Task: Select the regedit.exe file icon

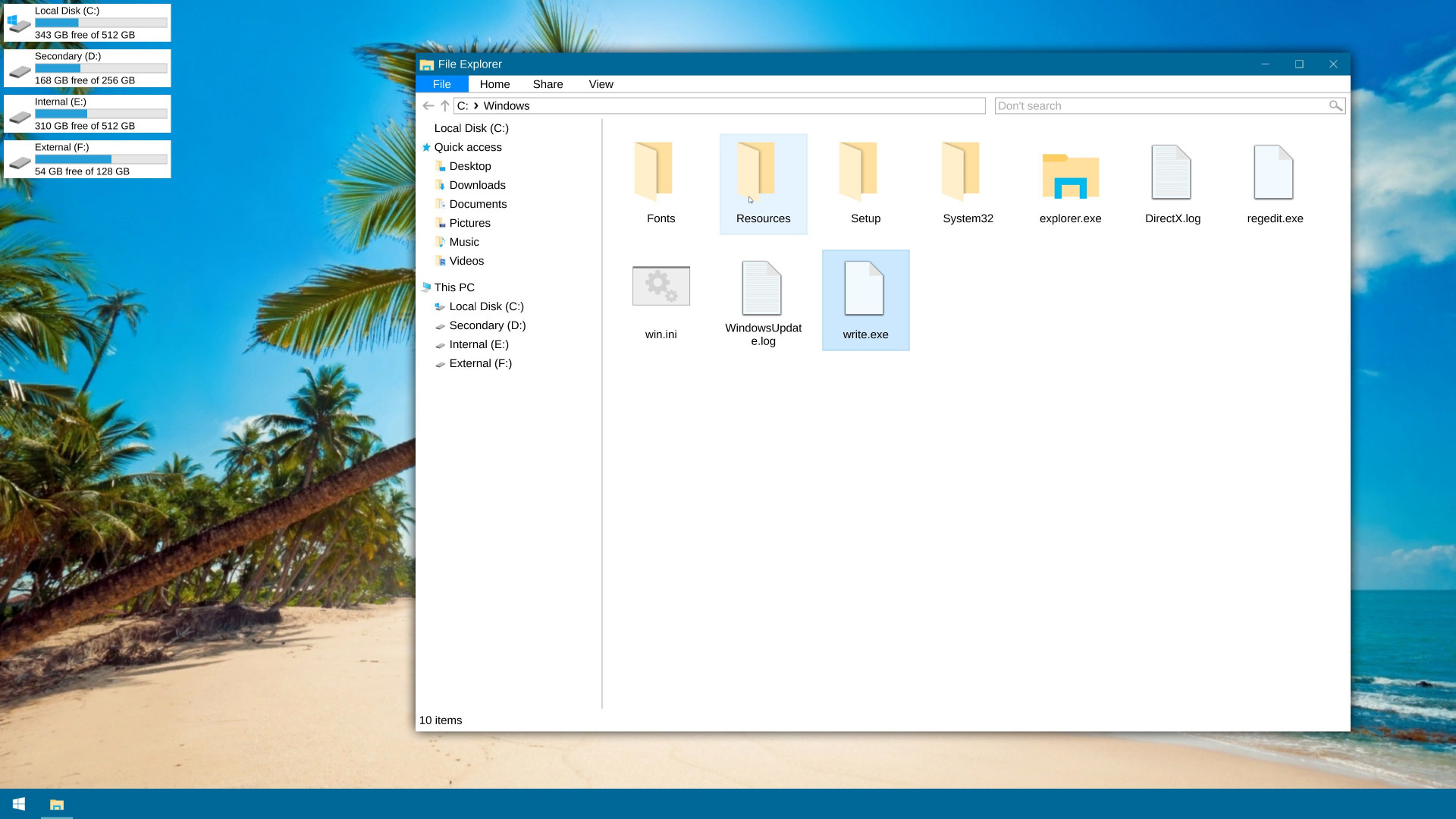Action: 1274,172
